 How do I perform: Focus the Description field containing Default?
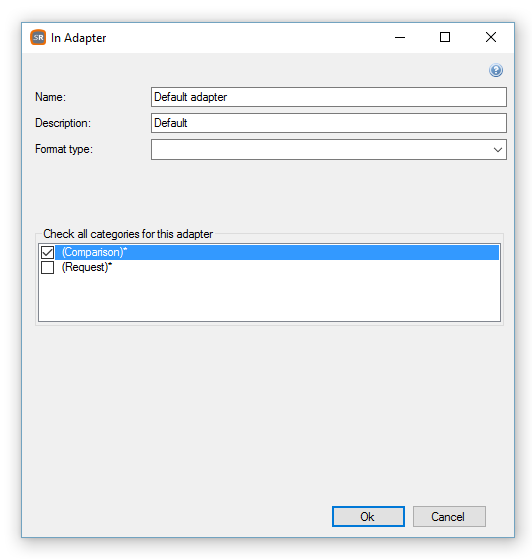point(328,123)
